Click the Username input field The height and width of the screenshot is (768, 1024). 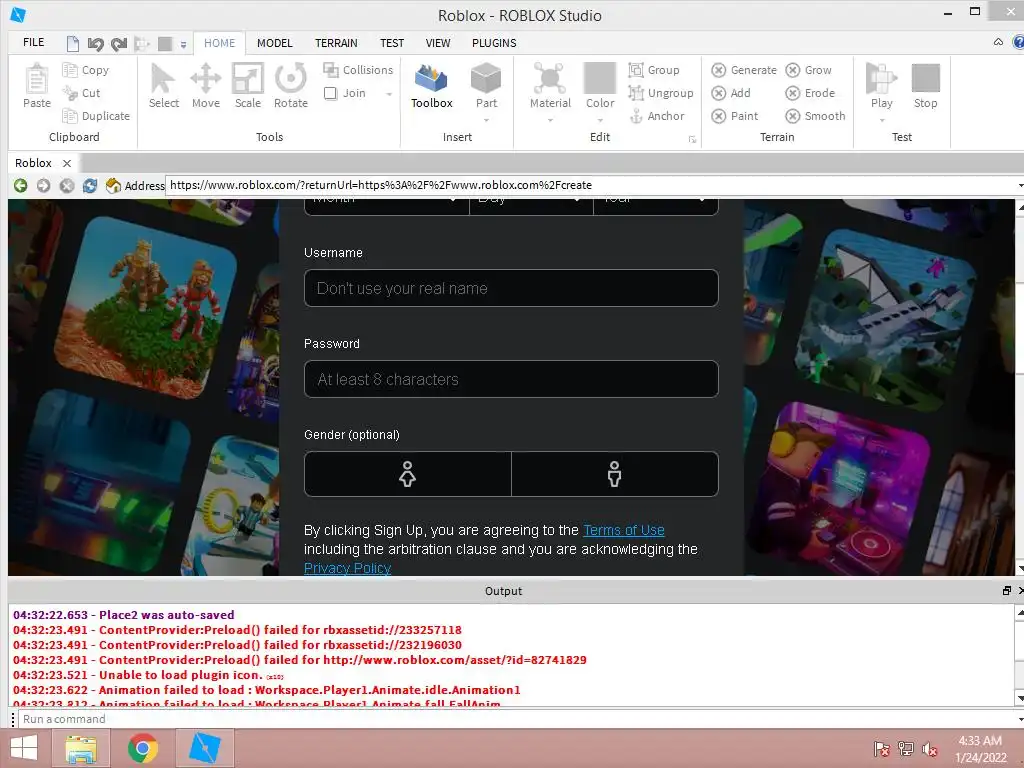point(511,288)
